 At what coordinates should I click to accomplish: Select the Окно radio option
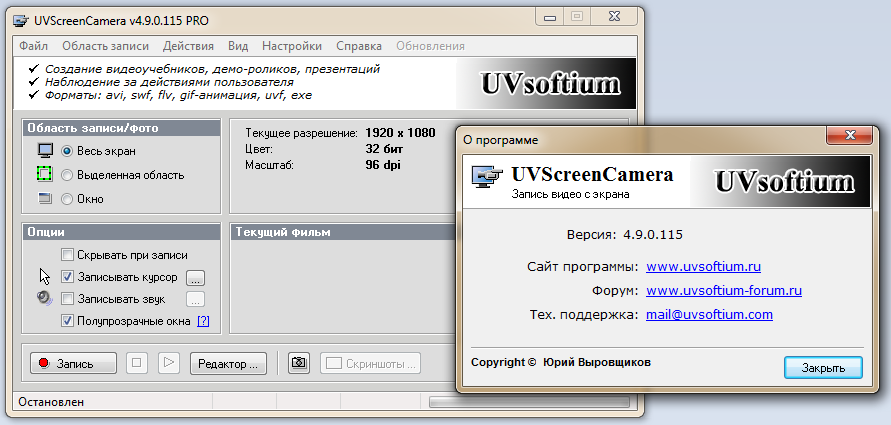[67, 199]
